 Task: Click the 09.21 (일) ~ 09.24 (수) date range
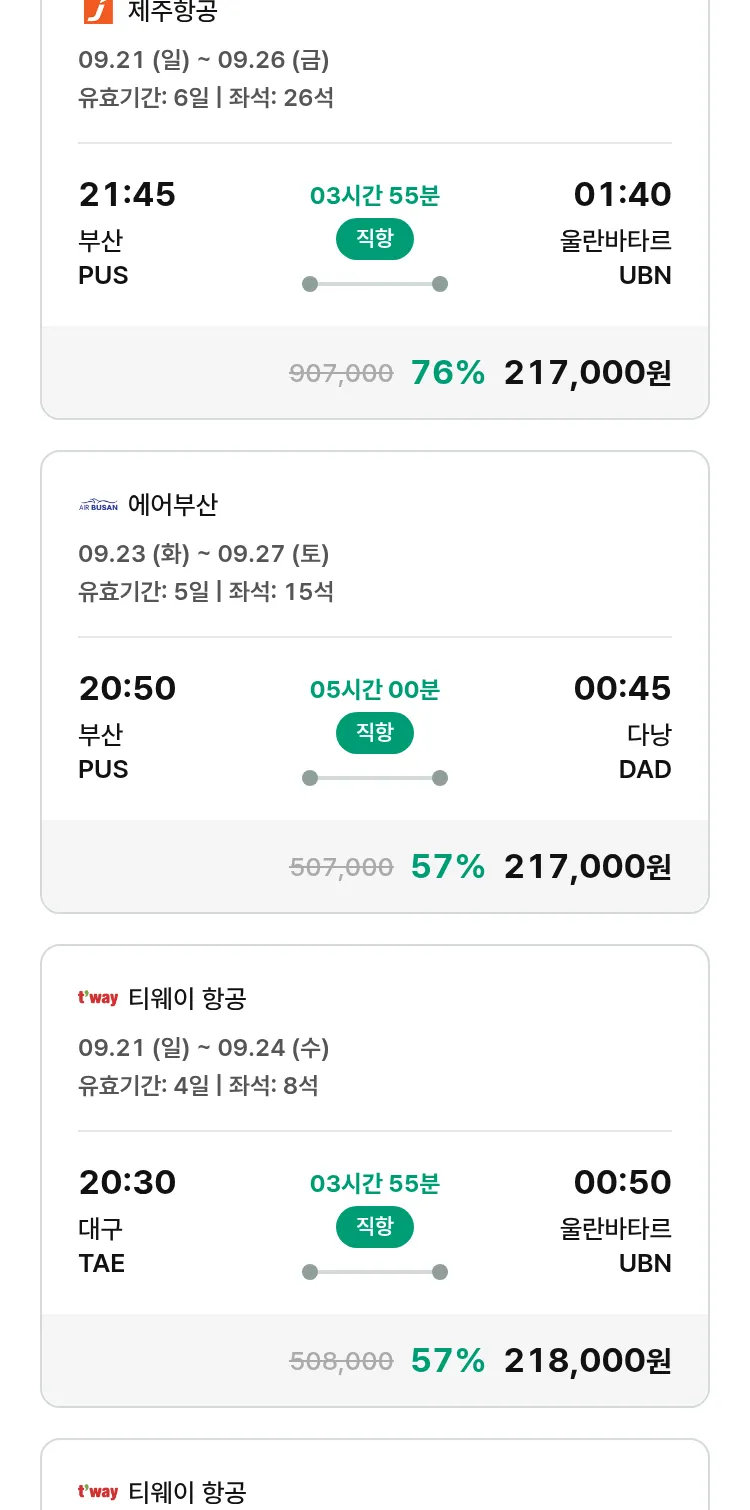click(204, 1048)
